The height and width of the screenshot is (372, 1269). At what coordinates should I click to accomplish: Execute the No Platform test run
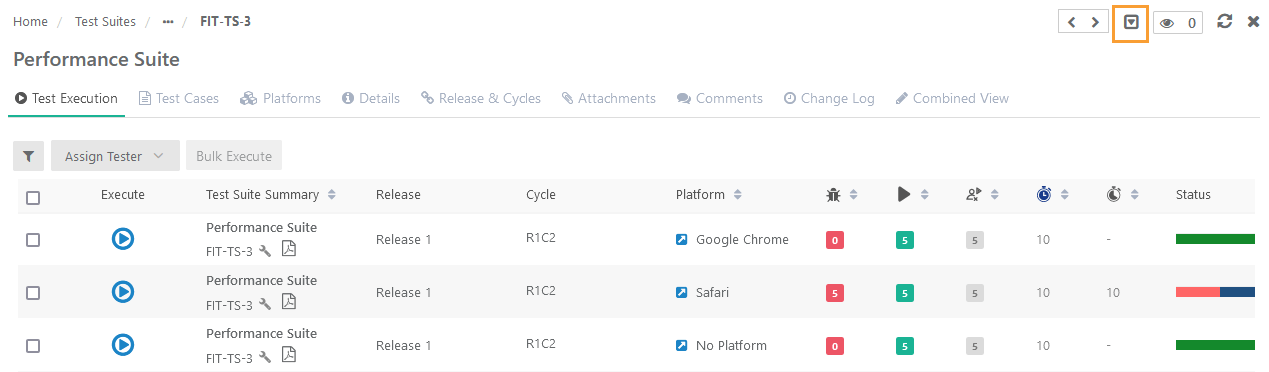coord(123,345)
